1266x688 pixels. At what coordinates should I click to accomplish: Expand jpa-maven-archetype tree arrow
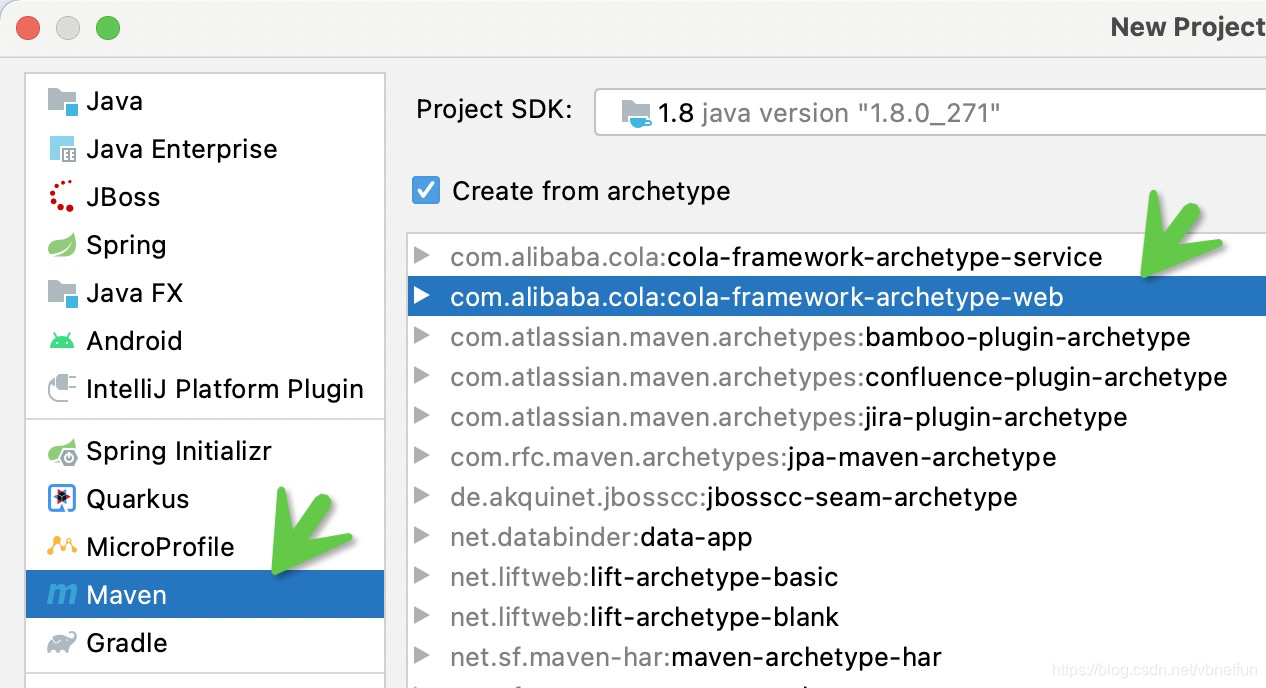coord(422,457)
